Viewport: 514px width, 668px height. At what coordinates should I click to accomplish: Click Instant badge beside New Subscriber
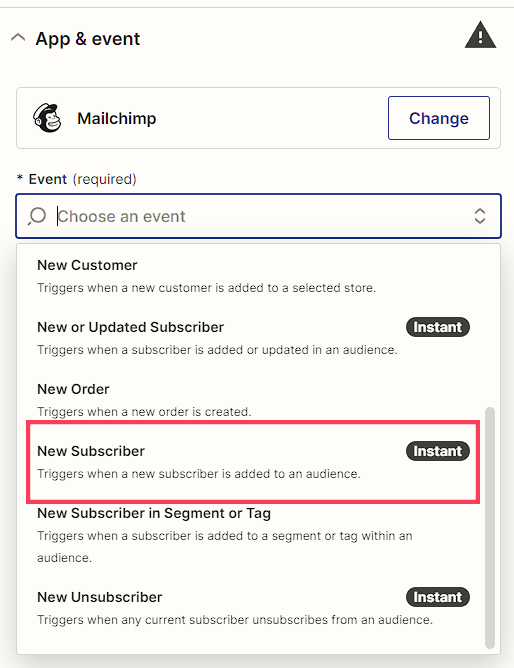coord(438,451)
